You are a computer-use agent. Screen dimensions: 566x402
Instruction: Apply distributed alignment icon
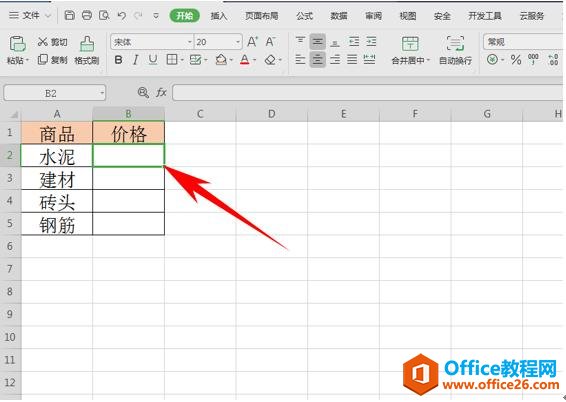point(369,60)
